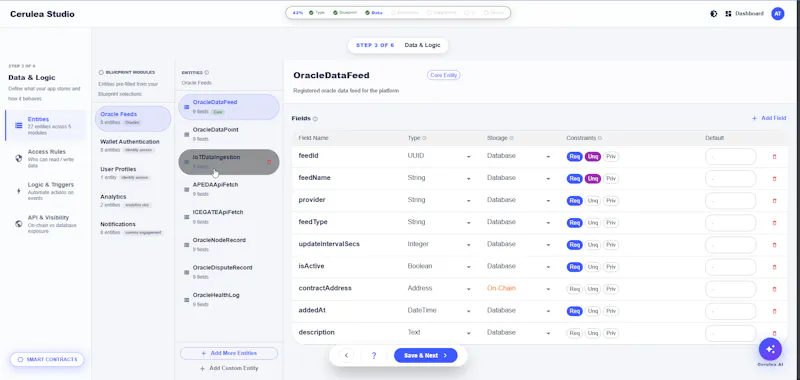800x380 pixels.
Task: Delete the updateIntervalSecs field
Action: (774, 245)
